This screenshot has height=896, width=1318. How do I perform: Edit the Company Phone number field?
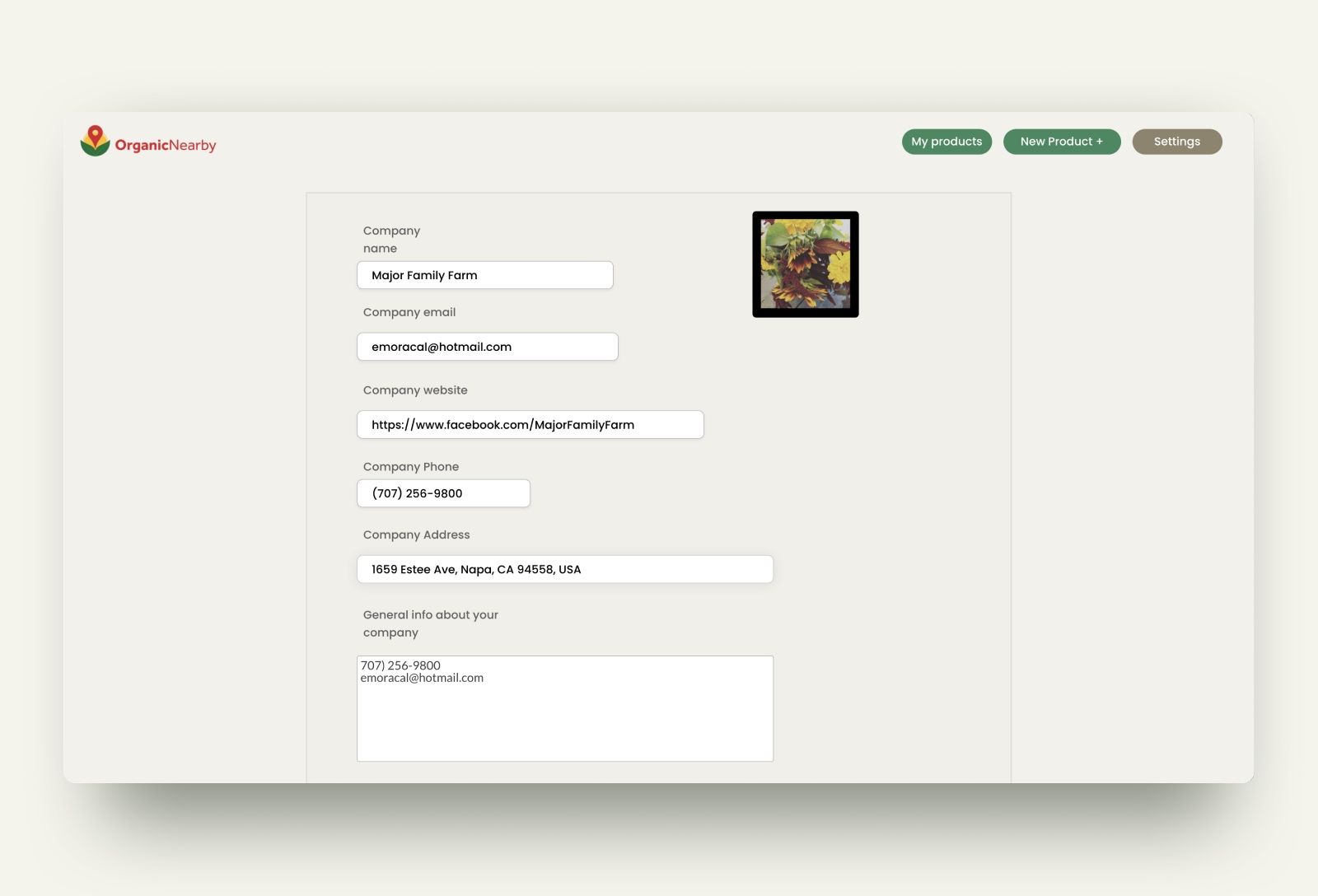pyautogui.click(x=443, y=493)
